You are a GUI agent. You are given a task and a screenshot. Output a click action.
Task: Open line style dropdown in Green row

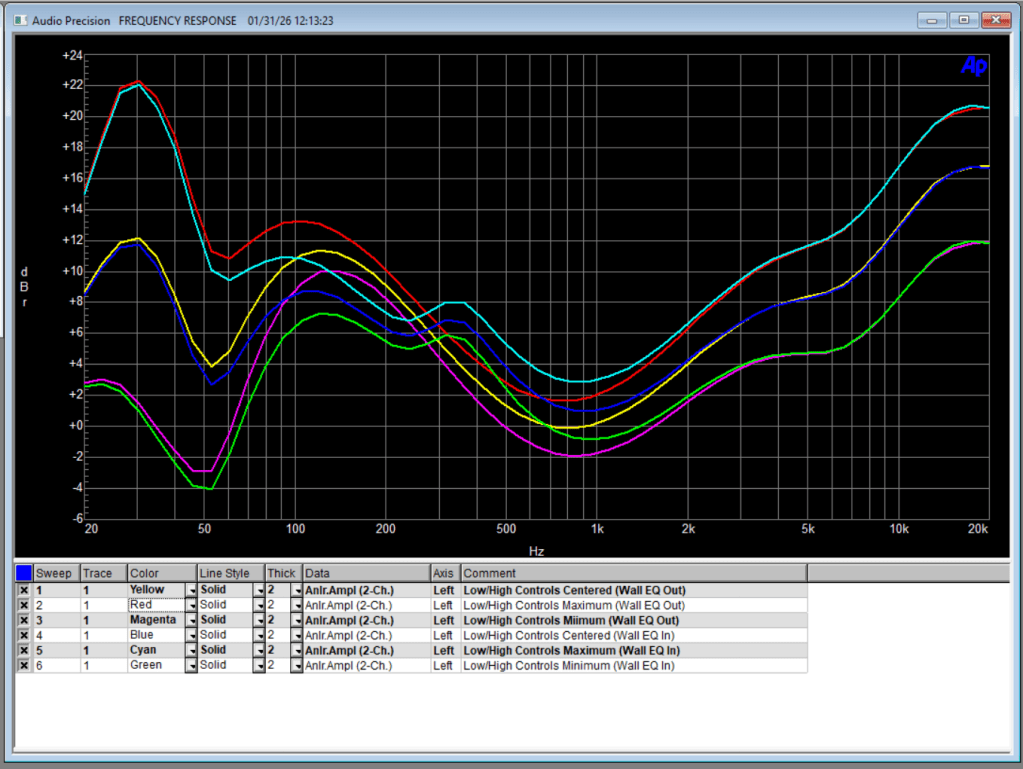pyautogui.click(x=259, y=665)
